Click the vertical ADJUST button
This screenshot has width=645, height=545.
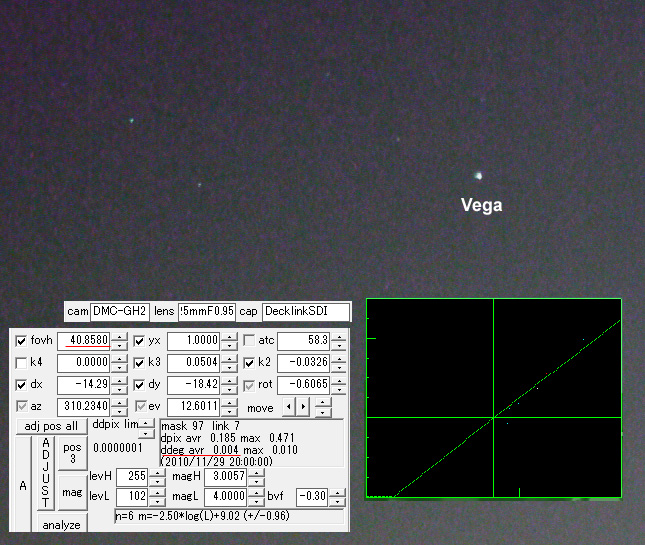point(44,471)
